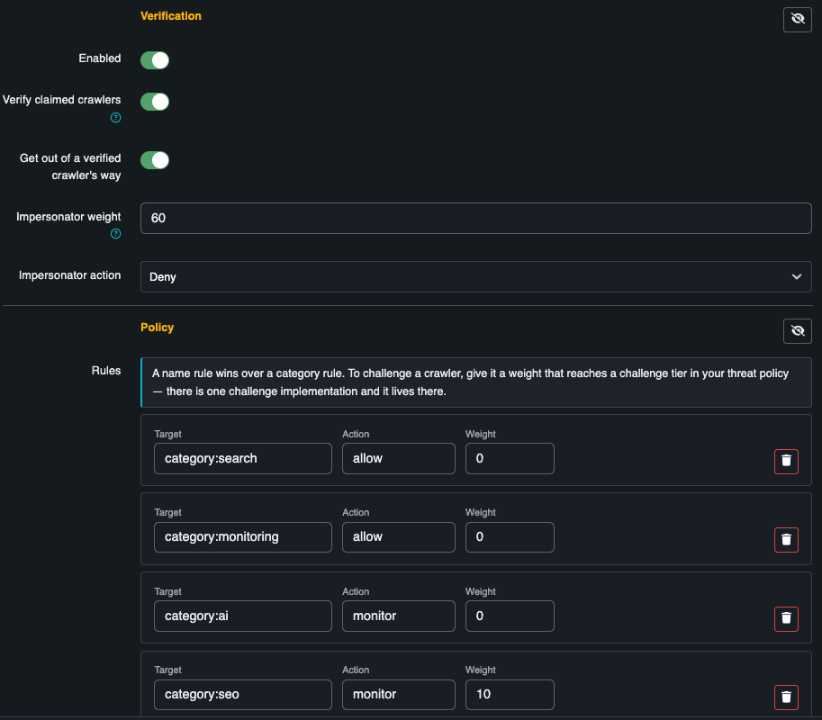Delete the category:ai rule
Viewport: 822px width, 720px height.
tap(786, 618)
